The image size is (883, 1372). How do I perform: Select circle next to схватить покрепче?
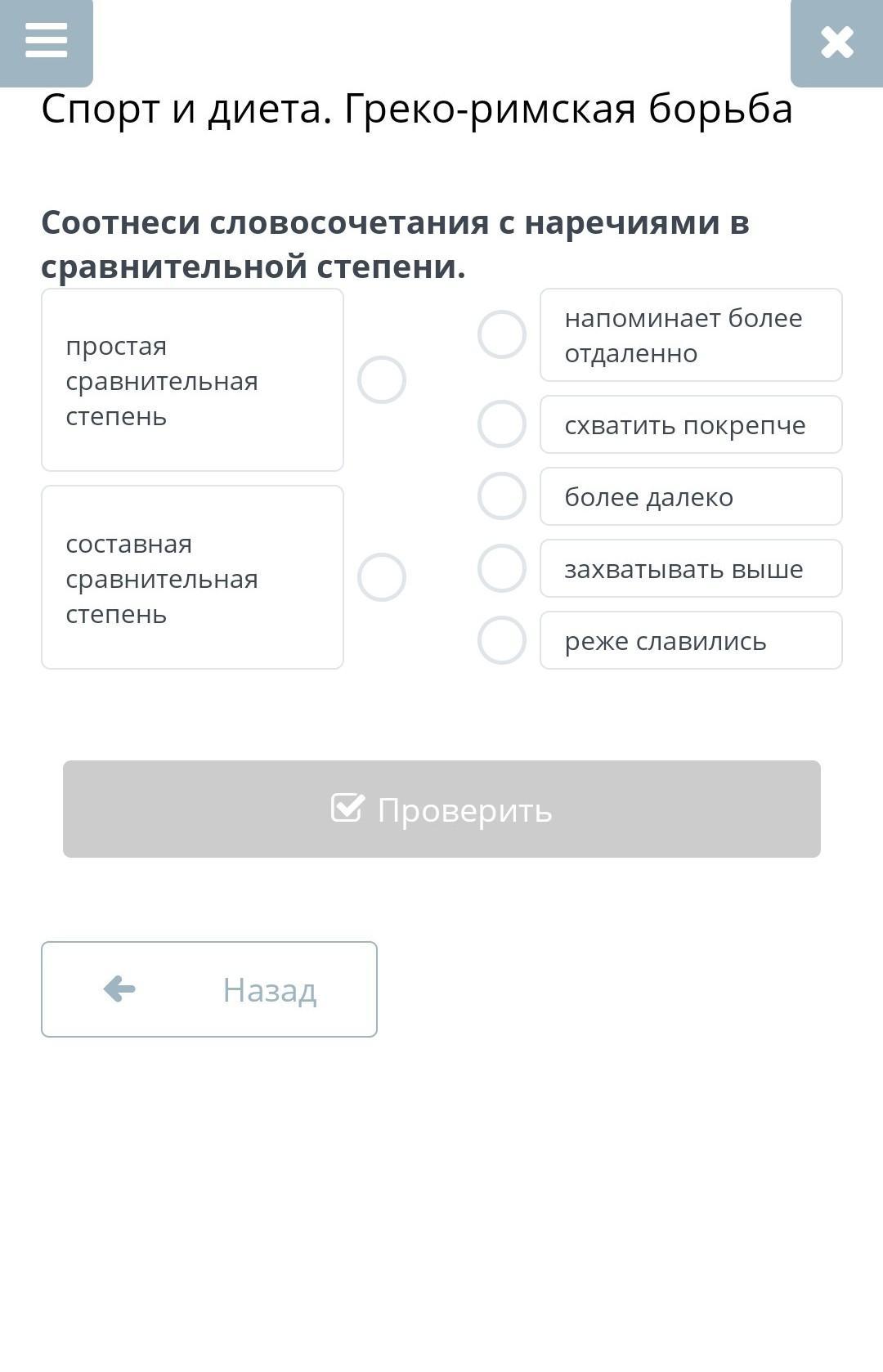[502, 424]
